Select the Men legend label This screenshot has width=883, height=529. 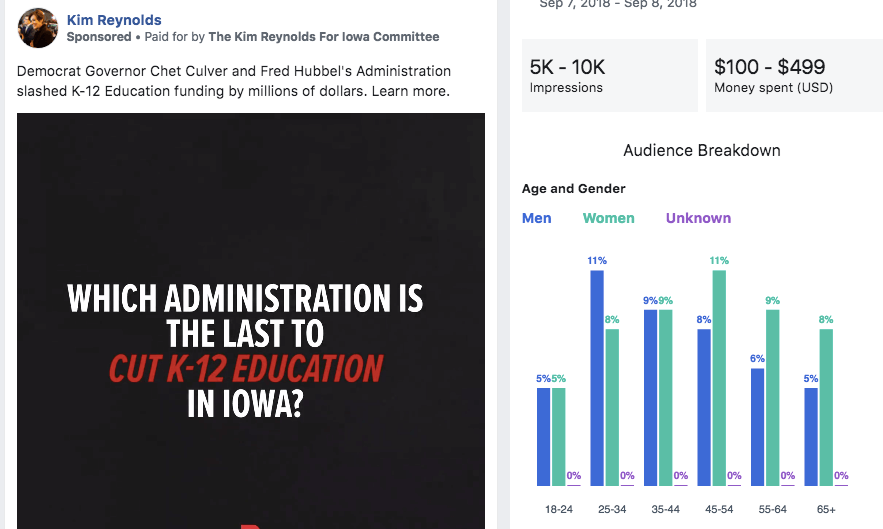(x=536, y=218)
